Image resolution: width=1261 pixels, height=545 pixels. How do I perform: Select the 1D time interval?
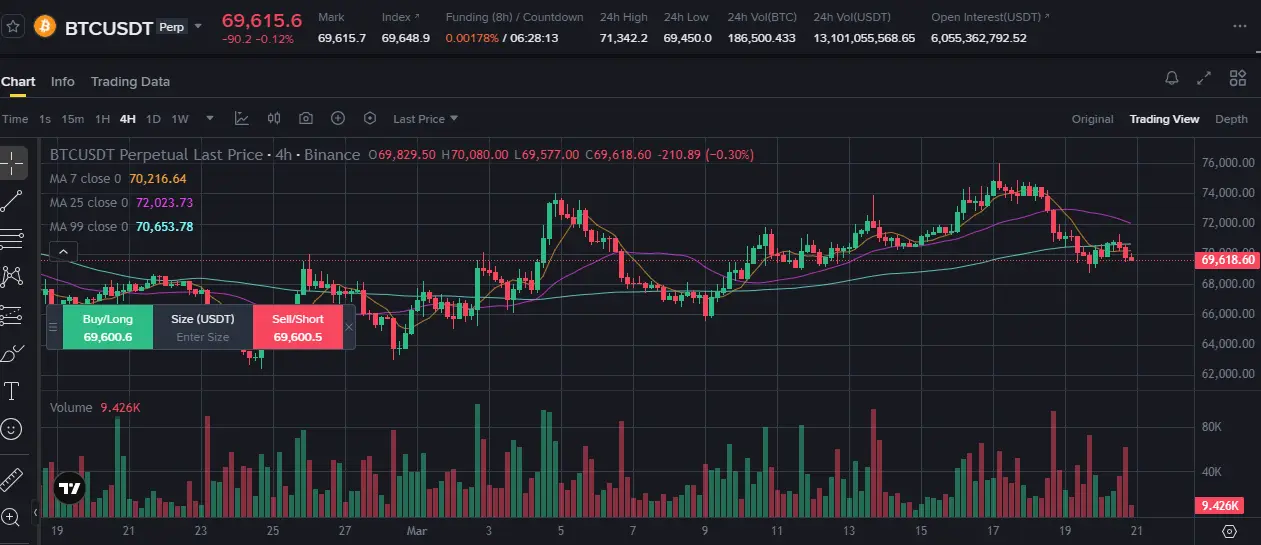click(153, 119)
